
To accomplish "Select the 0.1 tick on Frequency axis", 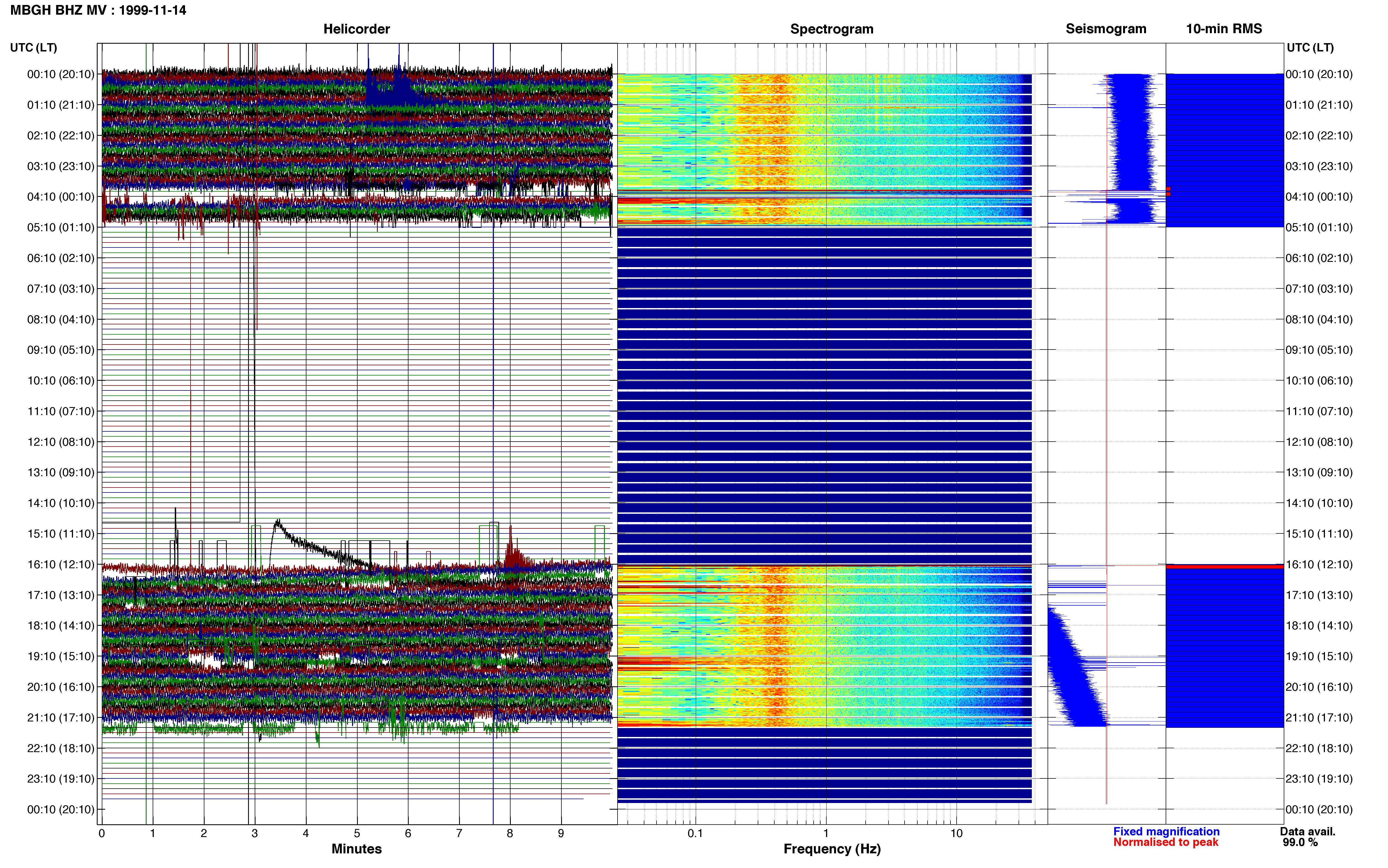I will [x=695, y=833].
